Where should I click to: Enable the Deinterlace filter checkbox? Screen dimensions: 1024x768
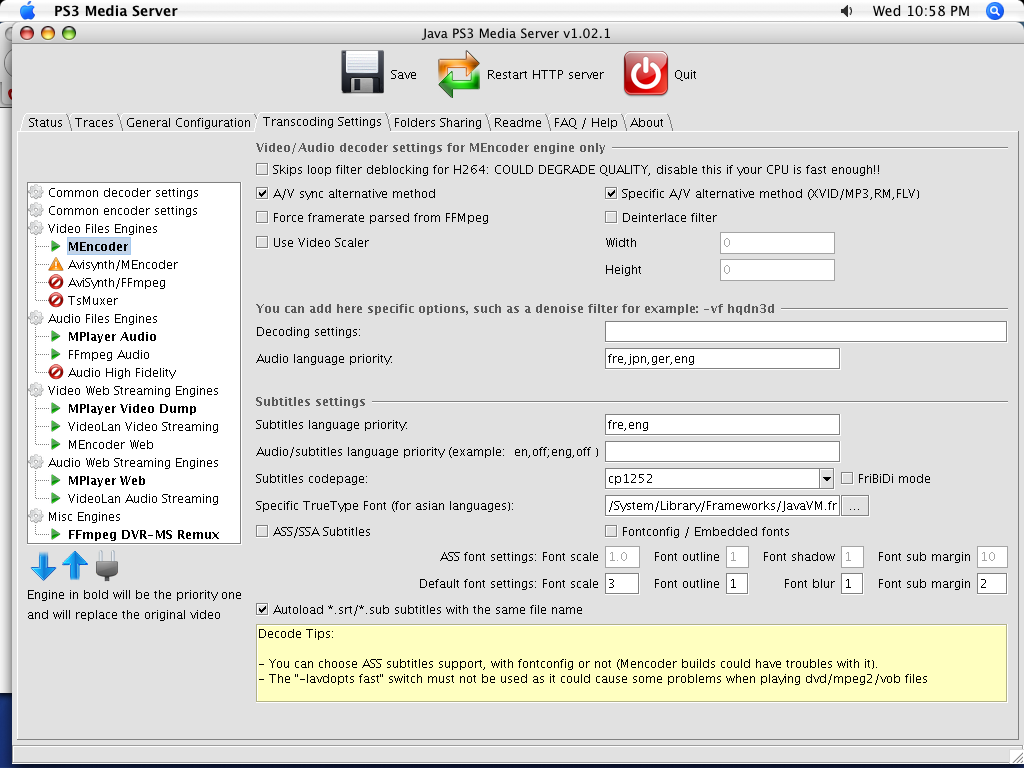click(x=611, y=217)
